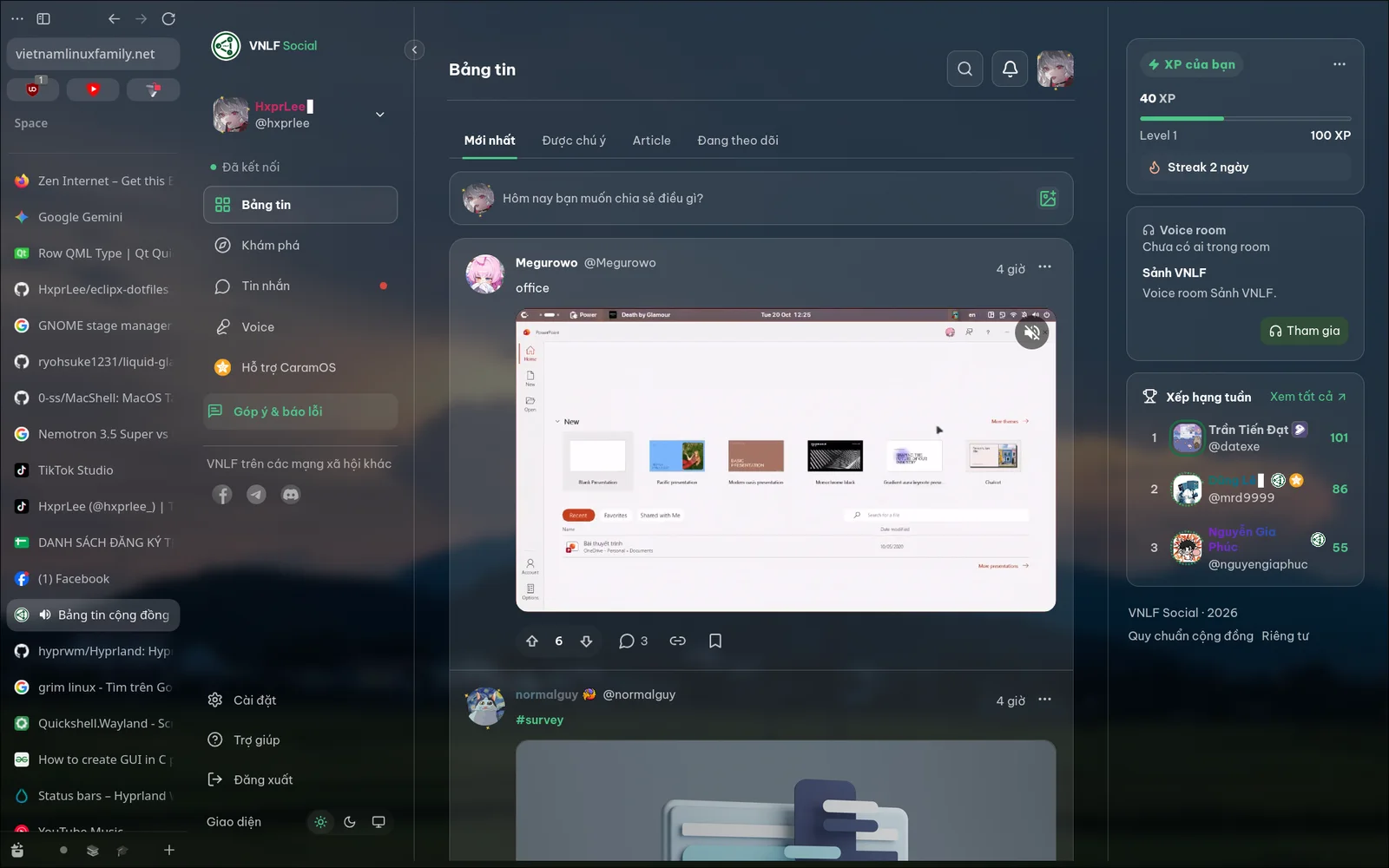Switch to system theme
1389x868 pixels.
point(379,822)
